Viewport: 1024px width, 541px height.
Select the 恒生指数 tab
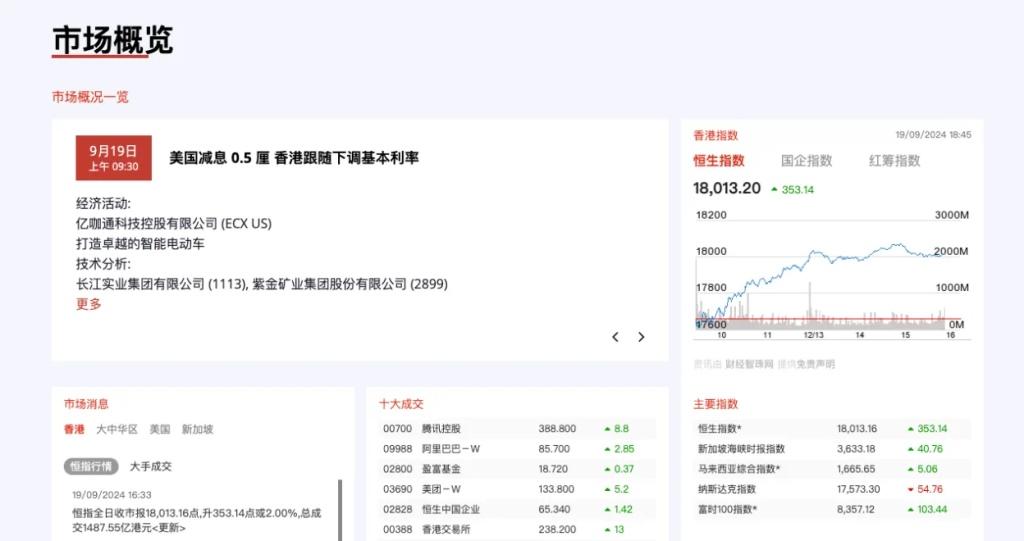(x=719, y=161)
